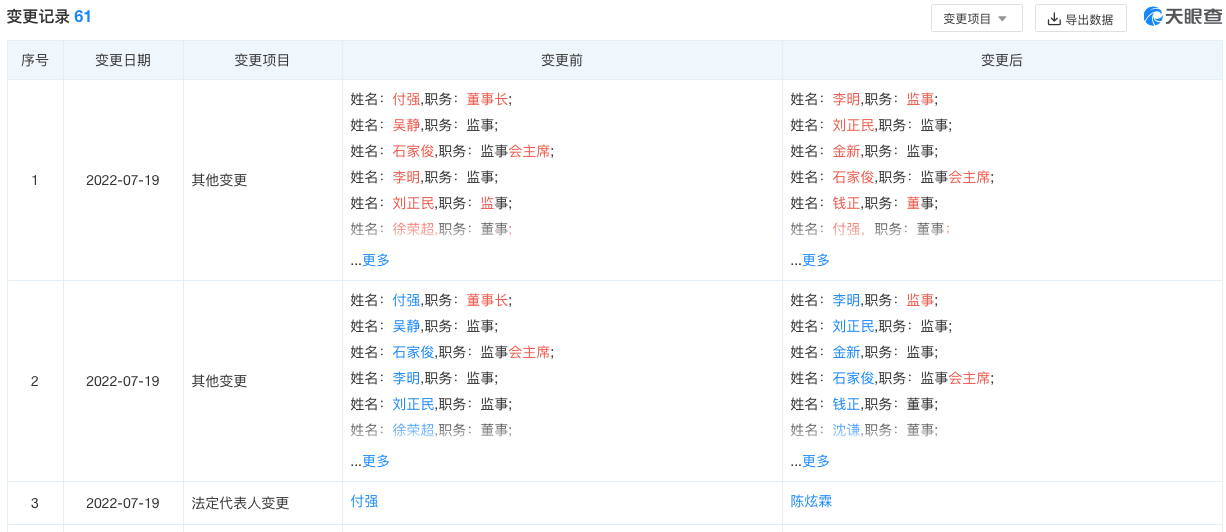Open 李明 link in row 2 变更后
The width and height of the screenshot is (1226, 532).
click(846, 300)
